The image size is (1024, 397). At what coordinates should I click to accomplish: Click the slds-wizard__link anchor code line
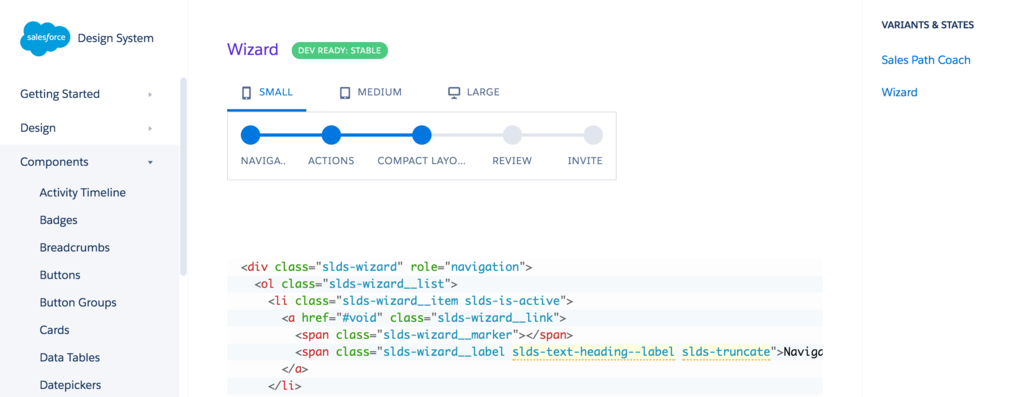point(424,318)
